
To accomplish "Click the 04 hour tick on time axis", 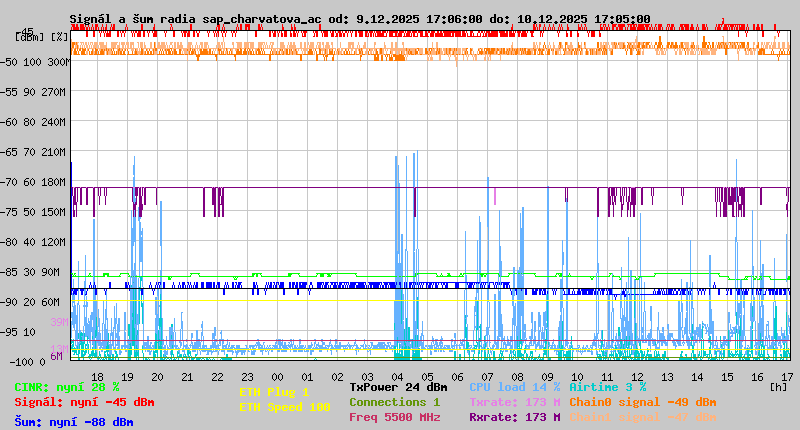I will pos(397,376).
